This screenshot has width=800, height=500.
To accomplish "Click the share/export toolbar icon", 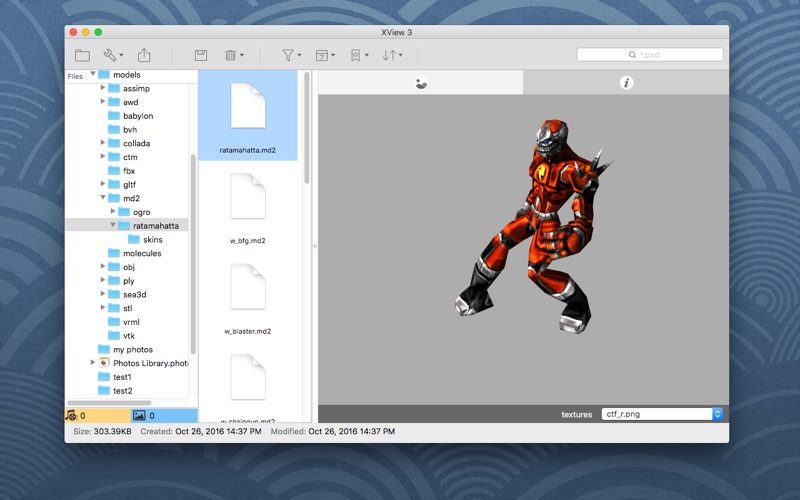I will tap(144, 55).
